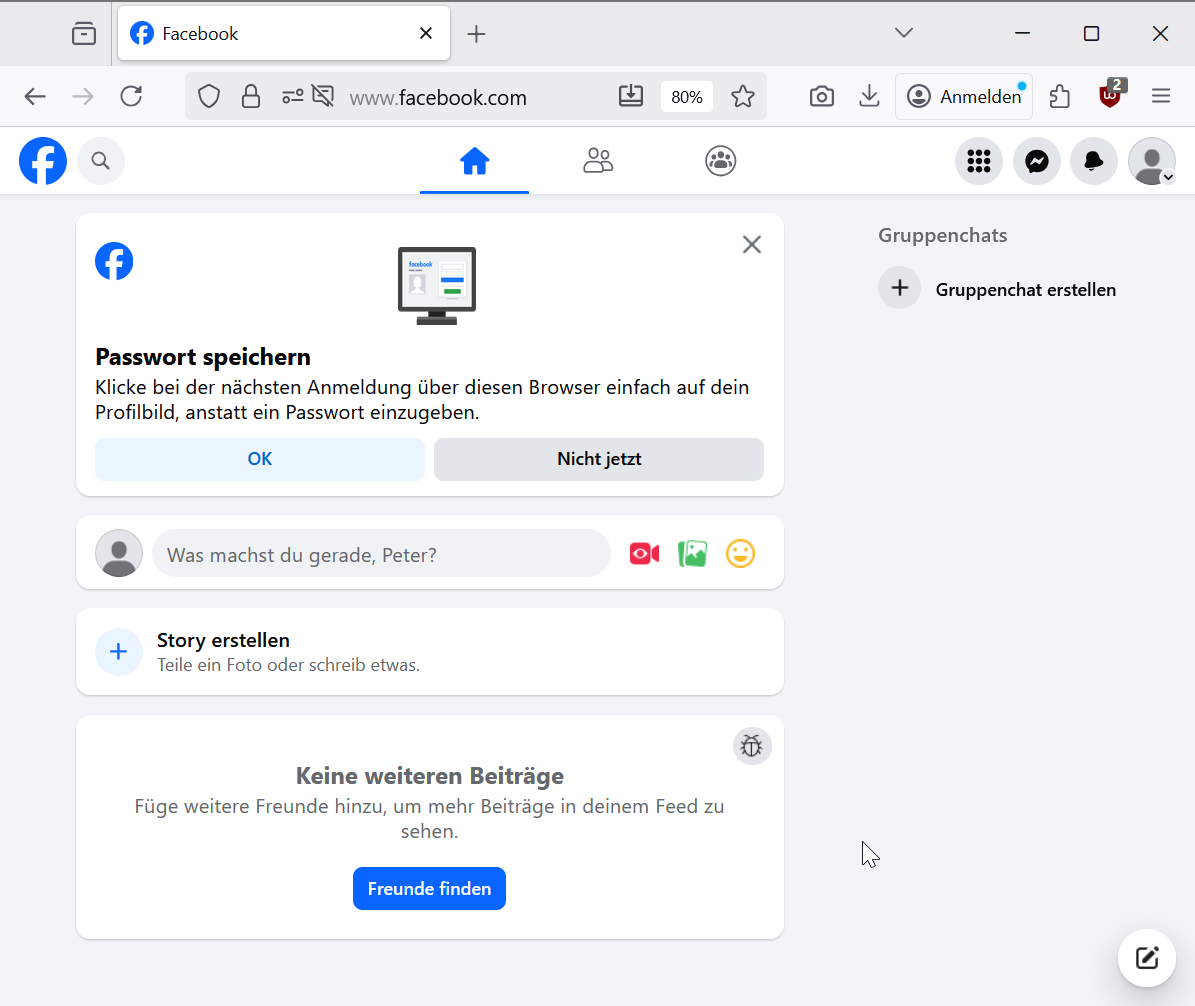Start a new message with compose icon
The width and height of the screenshot is (1195, 1006).
click(1146, 958)
